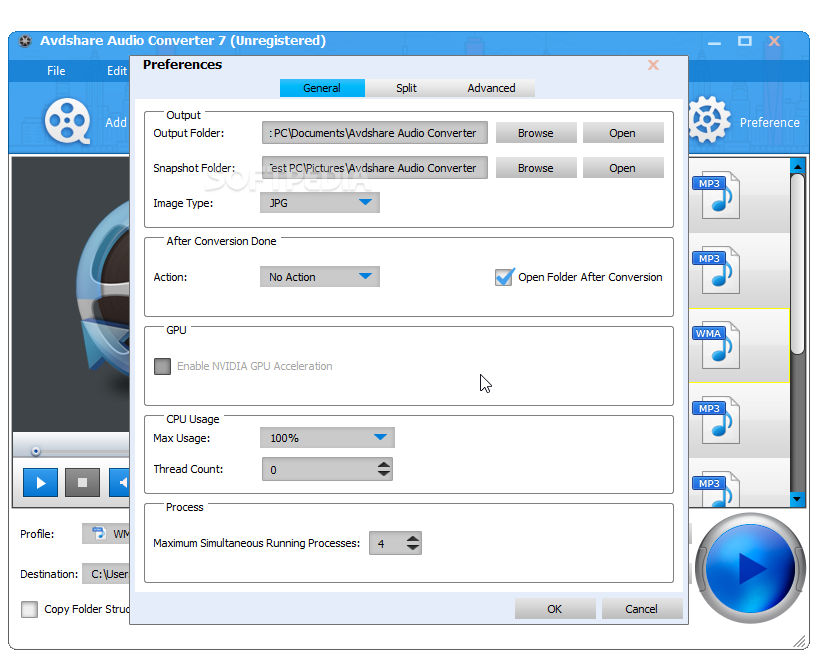
Task: Open the Image Type JPG dropdown
Action: tap(320, 202)
